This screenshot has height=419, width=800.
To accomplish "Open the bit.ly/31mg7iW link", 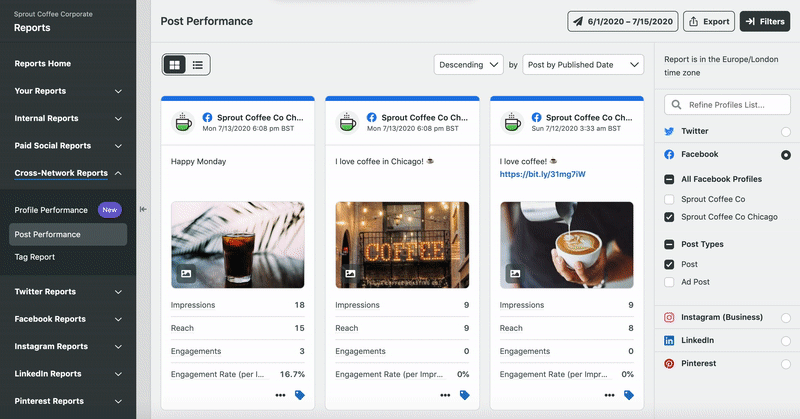I will (x=542, y=174).
